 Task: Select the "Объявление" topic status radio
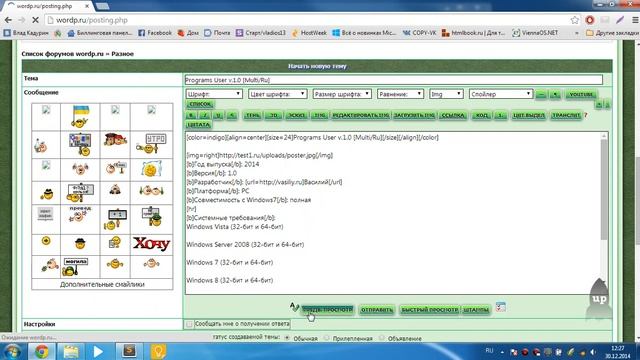(382, 338)
